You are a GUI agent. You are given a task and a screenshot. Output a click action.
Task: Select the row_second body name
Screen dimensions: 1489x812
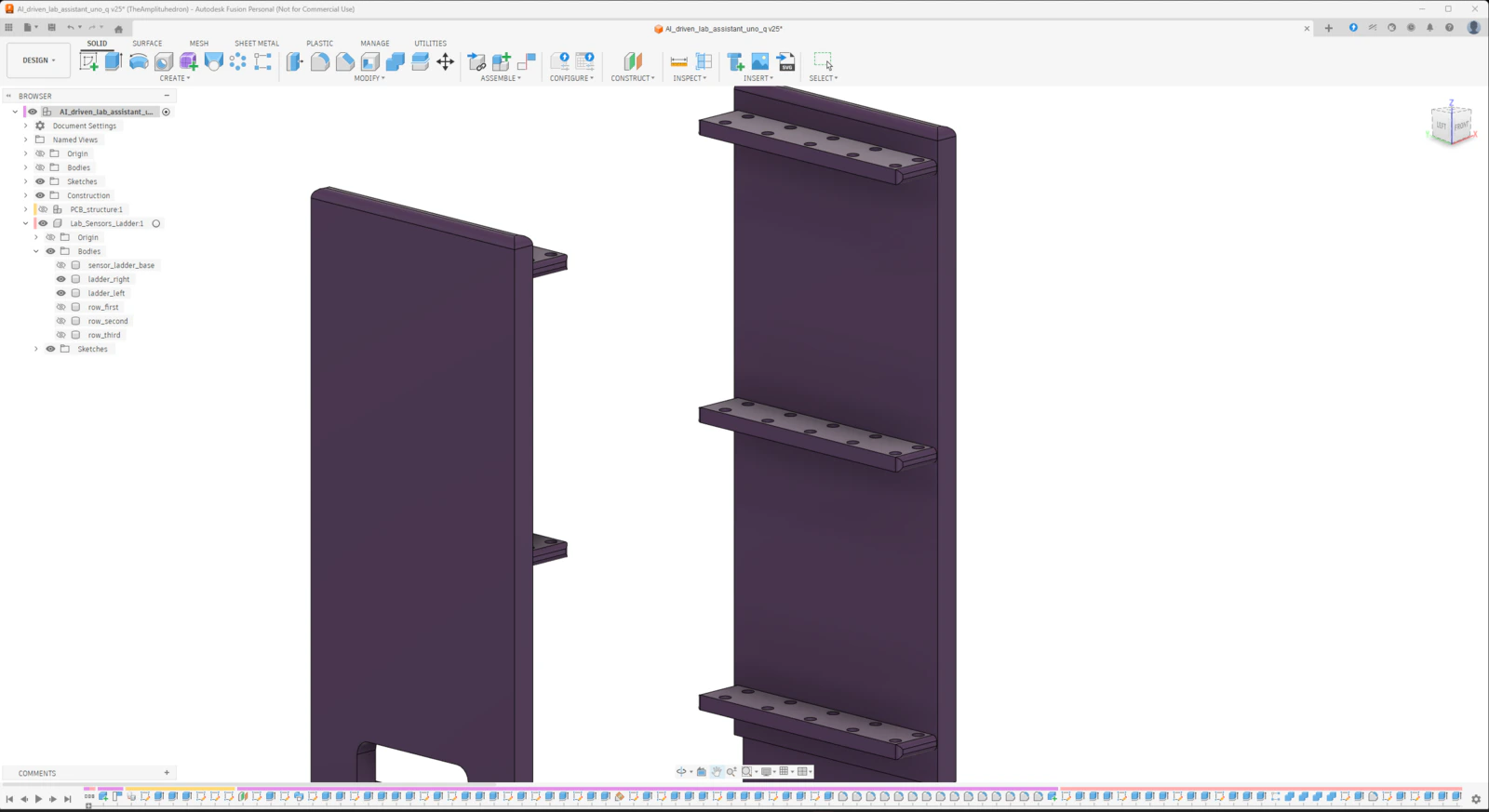[108, 321]
